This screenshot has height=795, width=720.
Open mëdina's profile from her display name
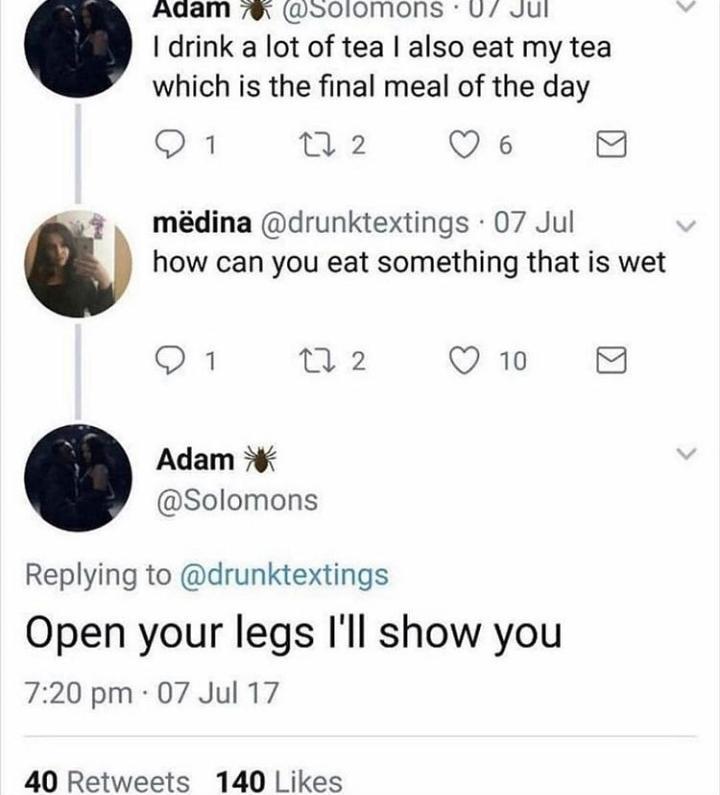[x=201, y=224]
